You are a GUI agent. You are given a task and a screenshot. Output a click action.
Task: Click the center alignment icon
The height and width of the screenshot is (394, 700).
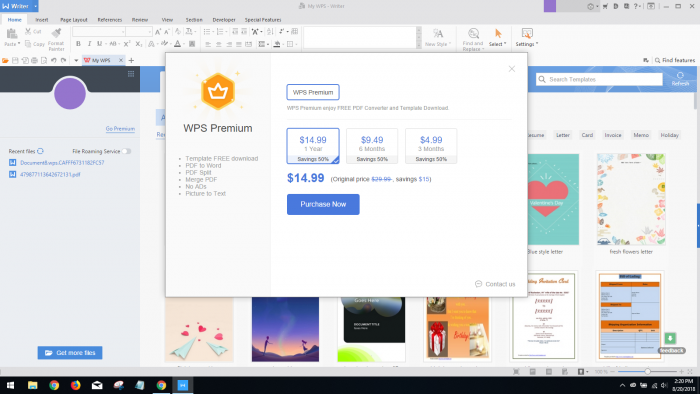219,44
